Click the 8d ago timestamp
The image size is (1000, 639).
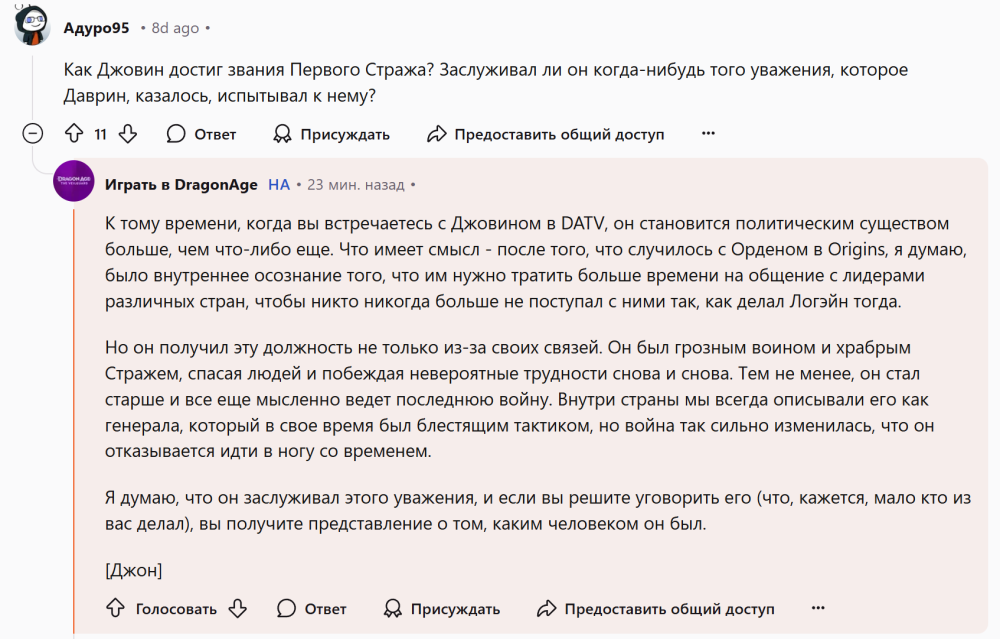tap(175, 28)
